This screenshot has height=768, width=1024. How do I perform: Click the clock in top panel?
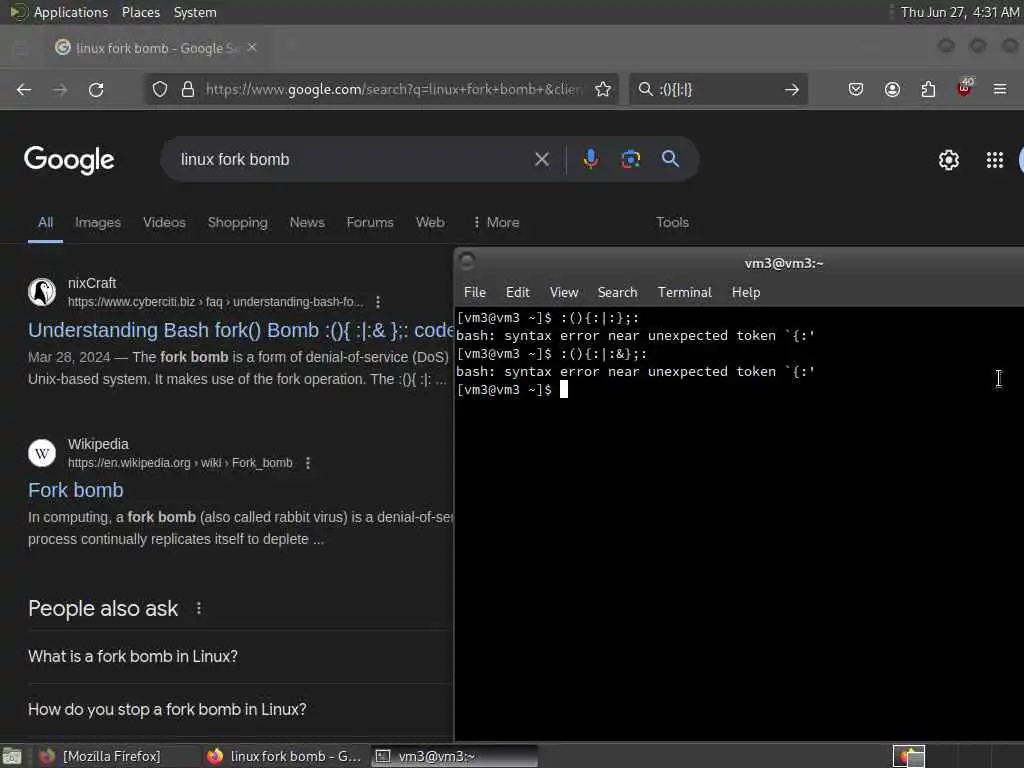[x=960, y=12]
